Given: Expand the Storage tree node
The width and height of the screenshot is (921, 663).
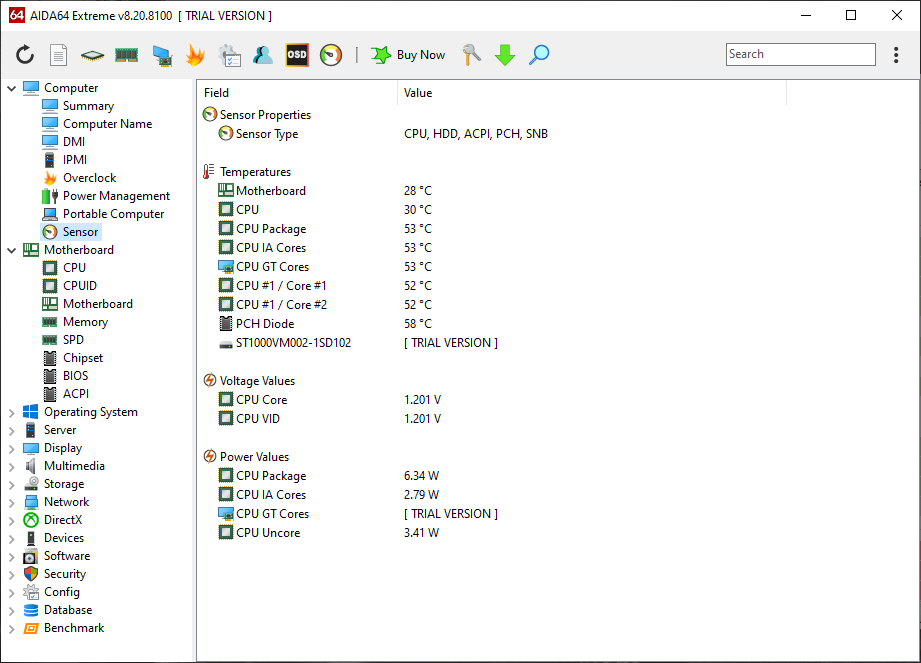Looking at the screenshot, I should tap(12, 484).
